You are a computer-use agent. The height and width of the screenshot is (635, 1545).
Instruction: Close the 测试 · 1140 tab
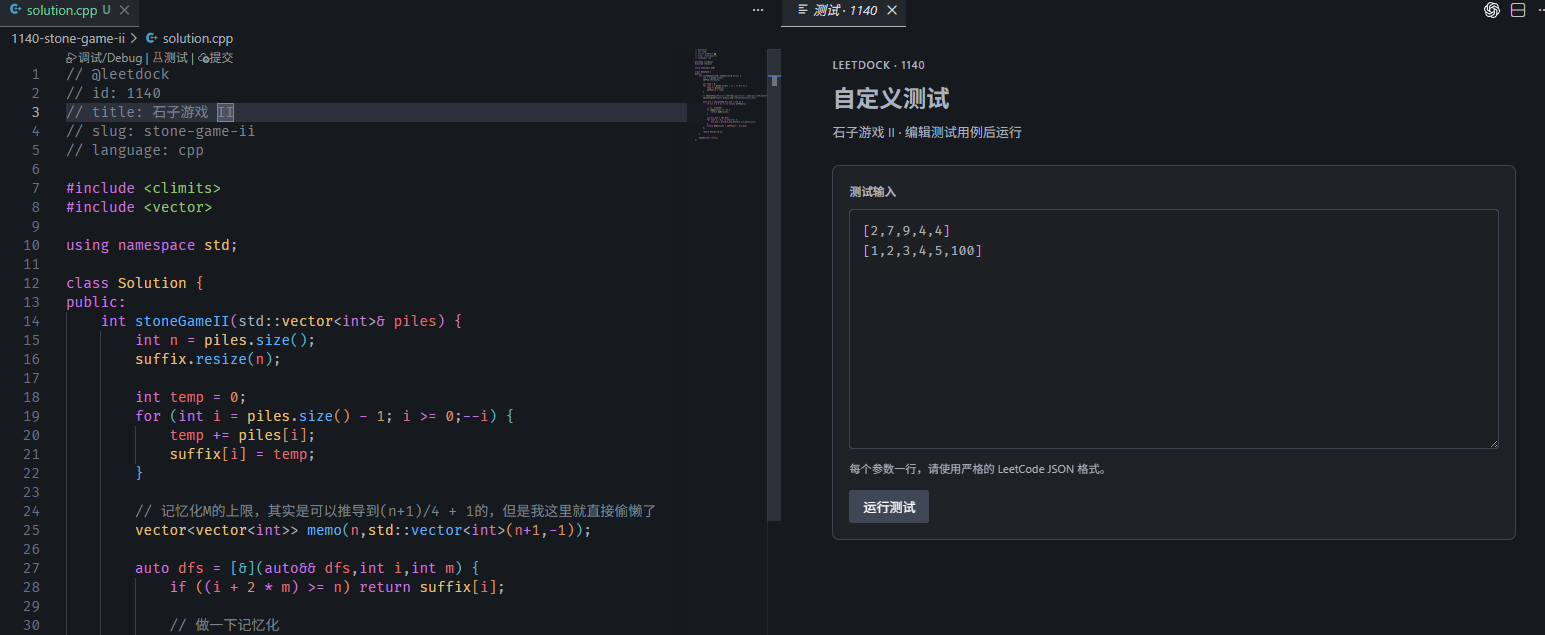(x=893, y=10)
